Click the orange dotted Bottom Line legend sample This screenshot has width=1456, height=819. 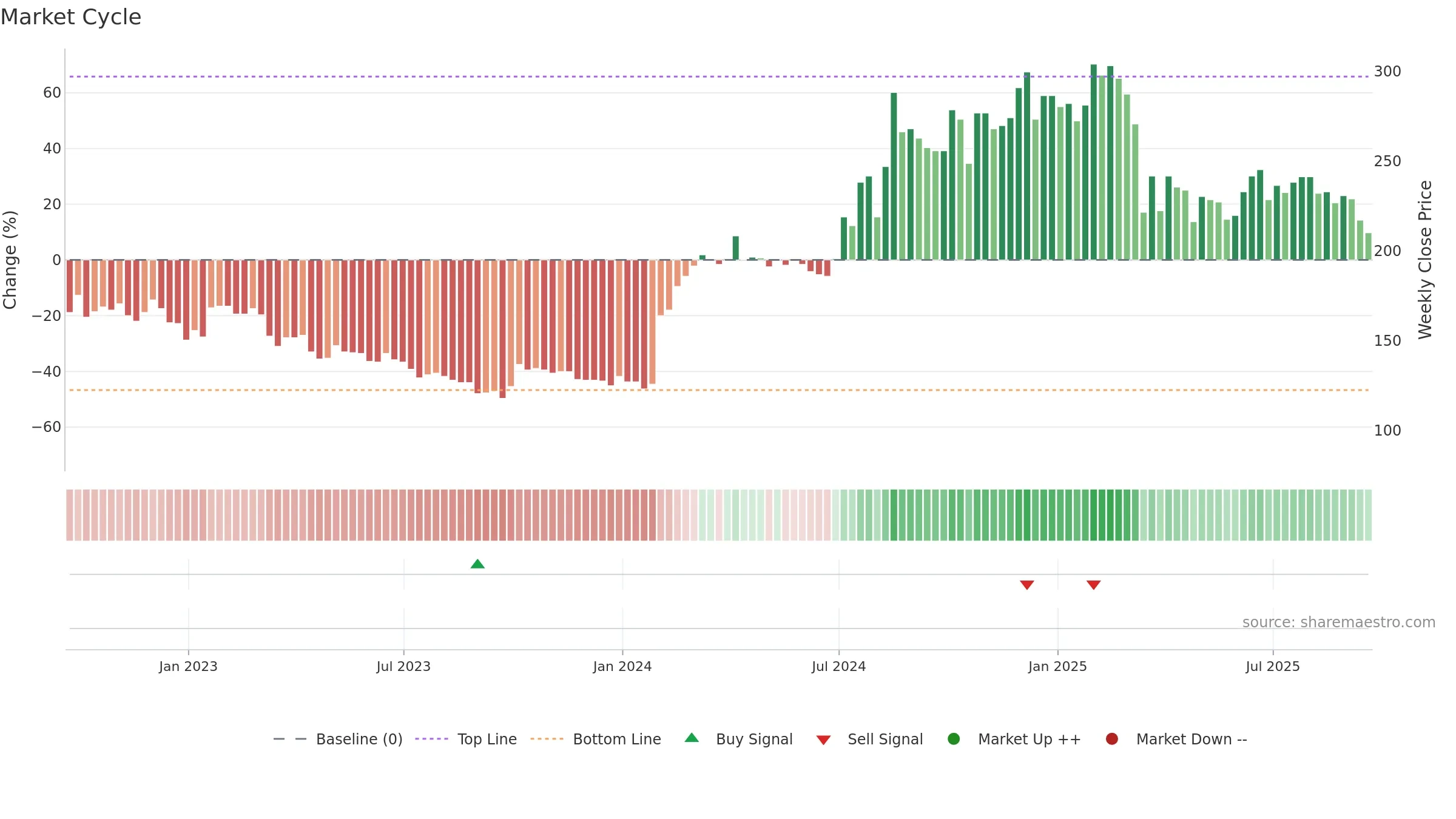point(547,739)
